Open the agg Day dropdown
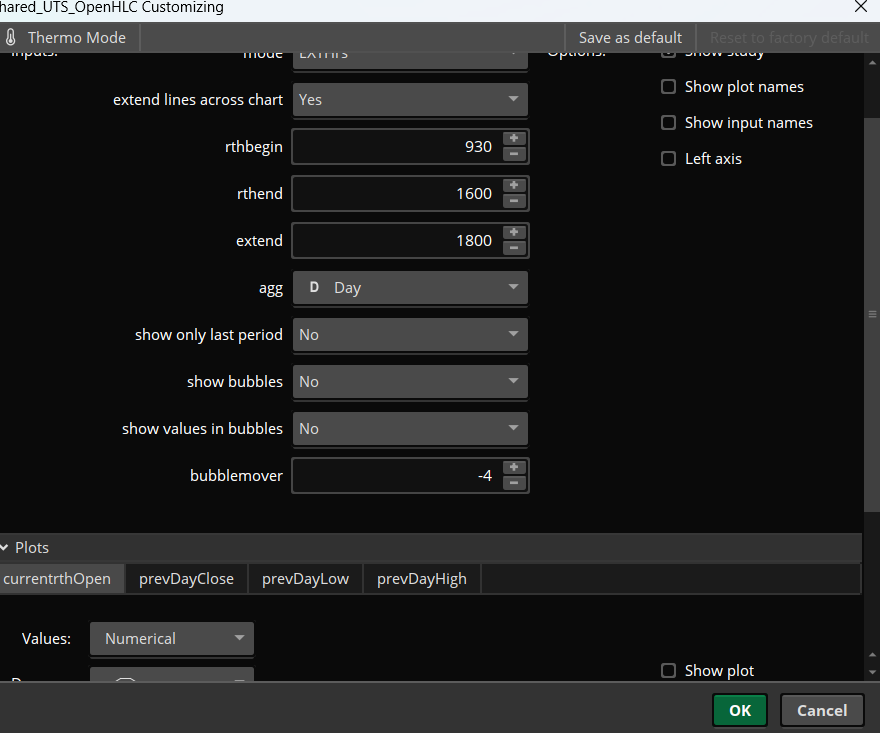This screenshot has height=733, width=880. (x=409, y=288)
